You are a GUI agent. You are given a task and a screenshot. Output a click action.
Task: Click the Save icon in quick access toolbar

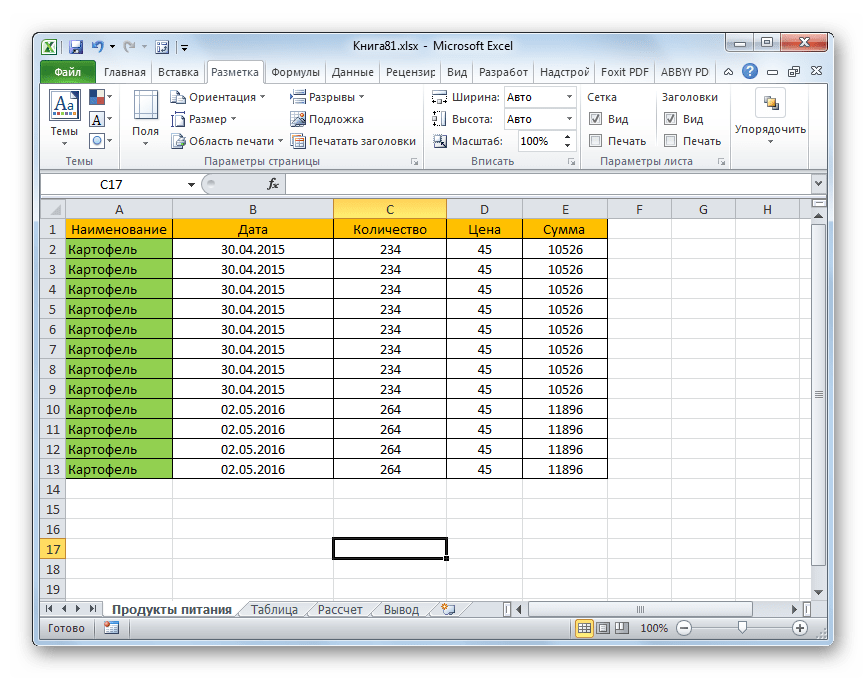76,47
